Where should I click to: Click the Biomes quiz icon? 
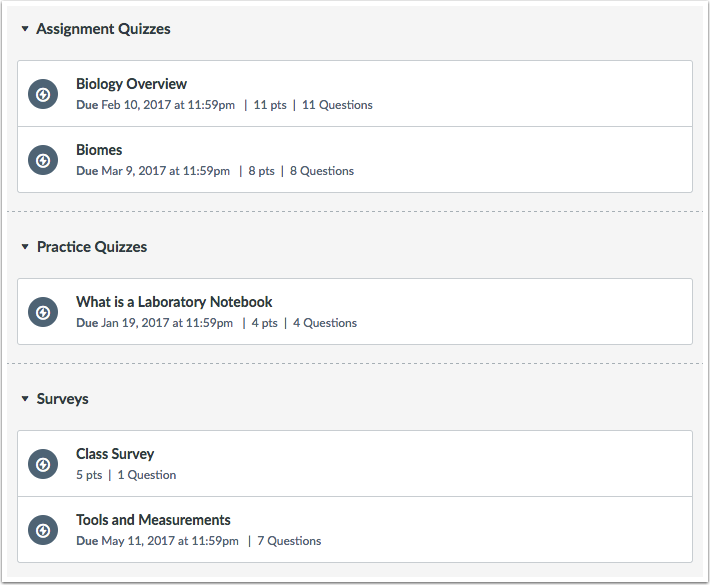[x=43, y=160]
